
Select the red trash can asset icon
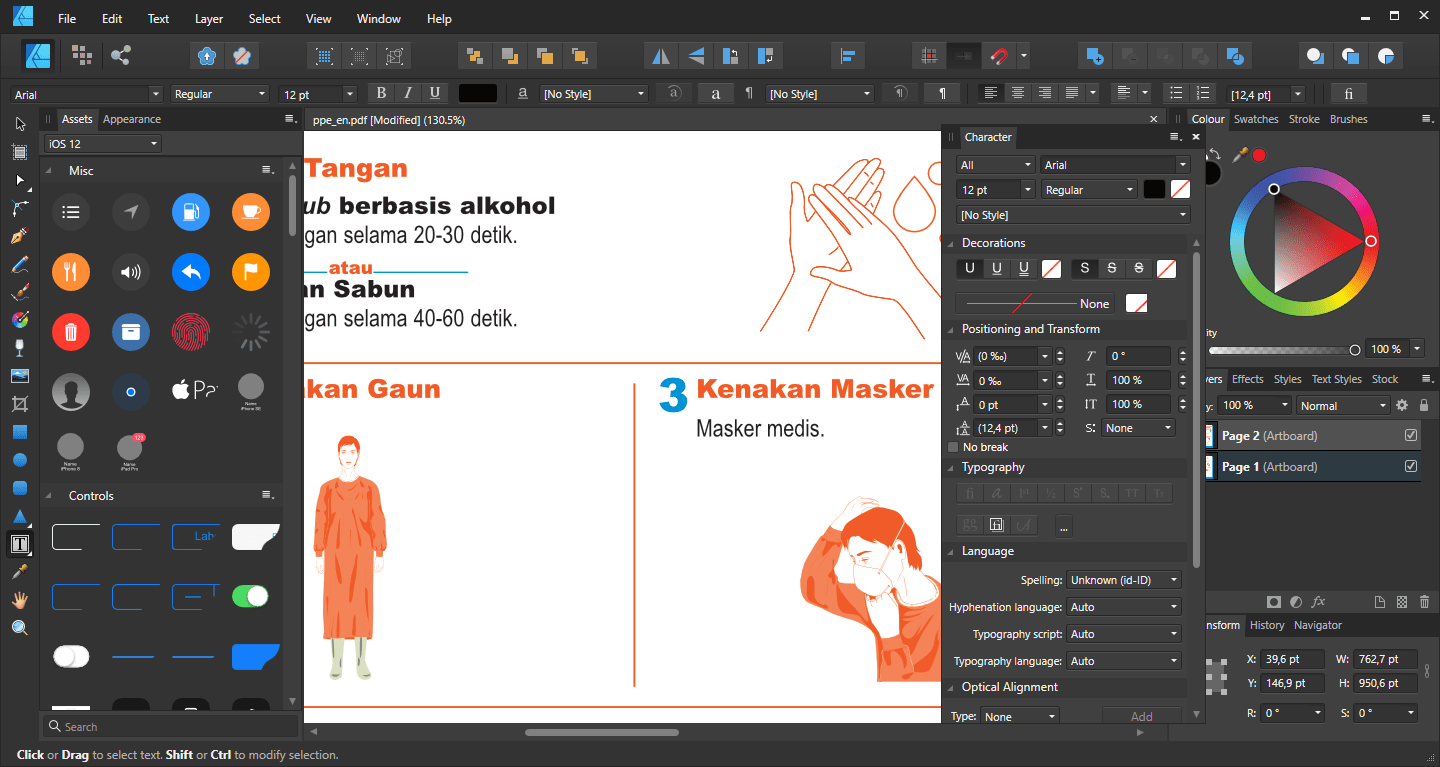71,332
